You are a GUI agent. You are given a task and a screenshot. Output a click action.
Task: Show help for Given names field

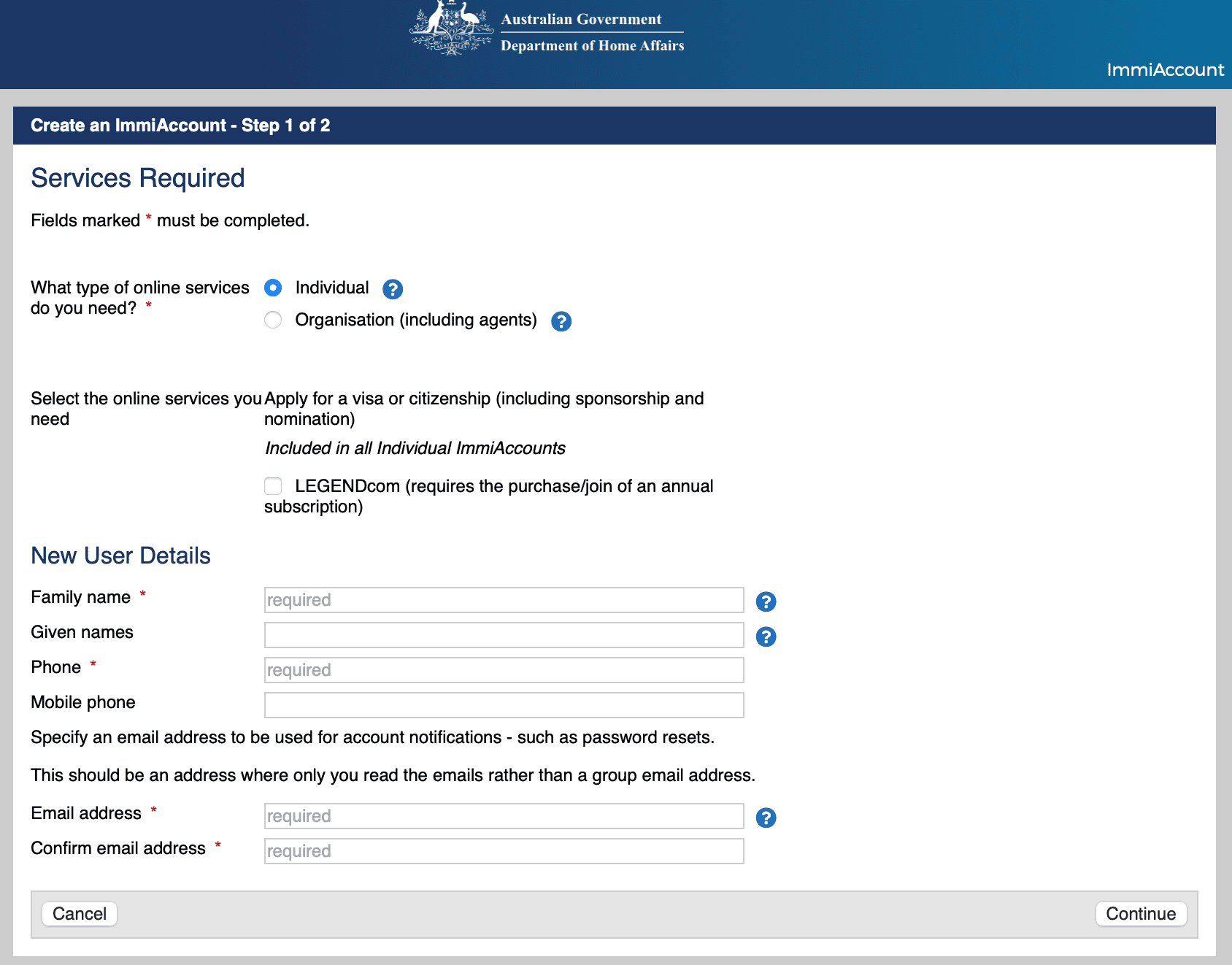click(x=766, y=637)
